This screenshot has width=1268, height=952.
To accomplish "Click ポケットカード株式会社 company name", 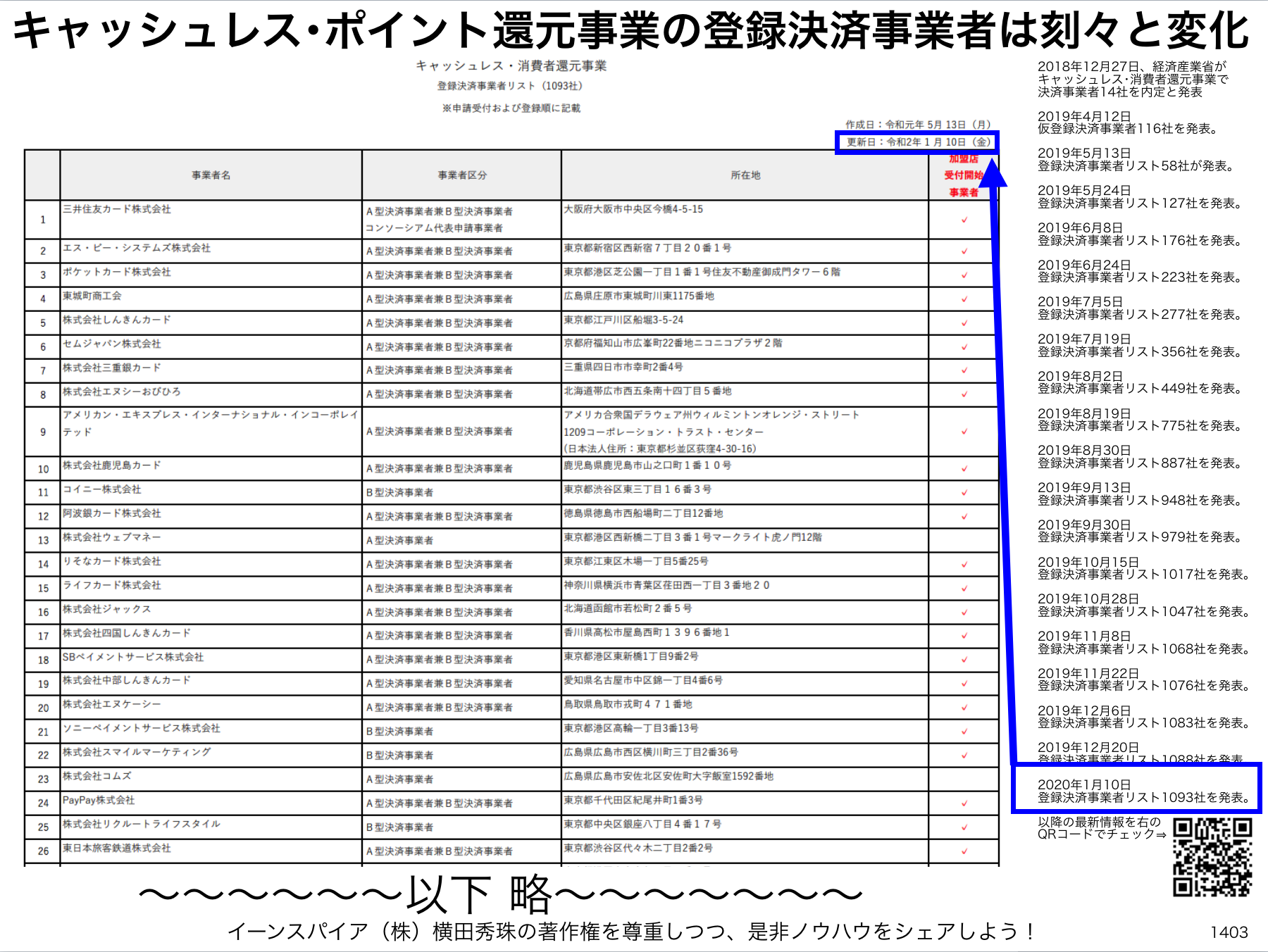I will [x=117, y=272].
